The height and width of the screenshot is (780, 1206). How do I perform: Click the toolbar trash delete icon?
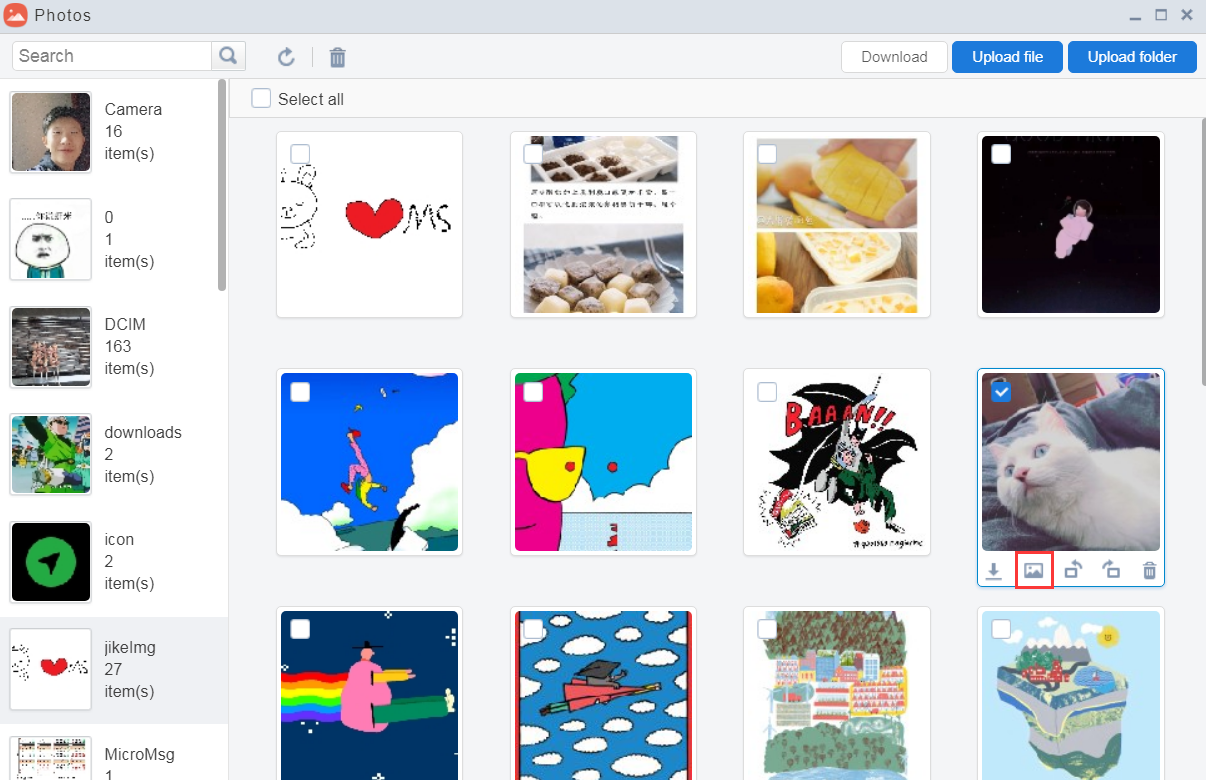point(338,57)
